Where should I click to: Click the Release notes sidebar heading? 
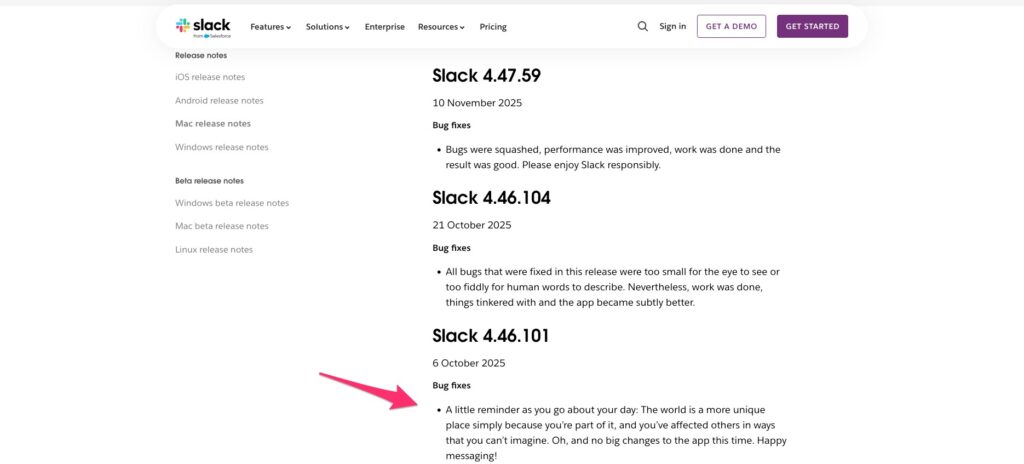[x=201, y=56]
